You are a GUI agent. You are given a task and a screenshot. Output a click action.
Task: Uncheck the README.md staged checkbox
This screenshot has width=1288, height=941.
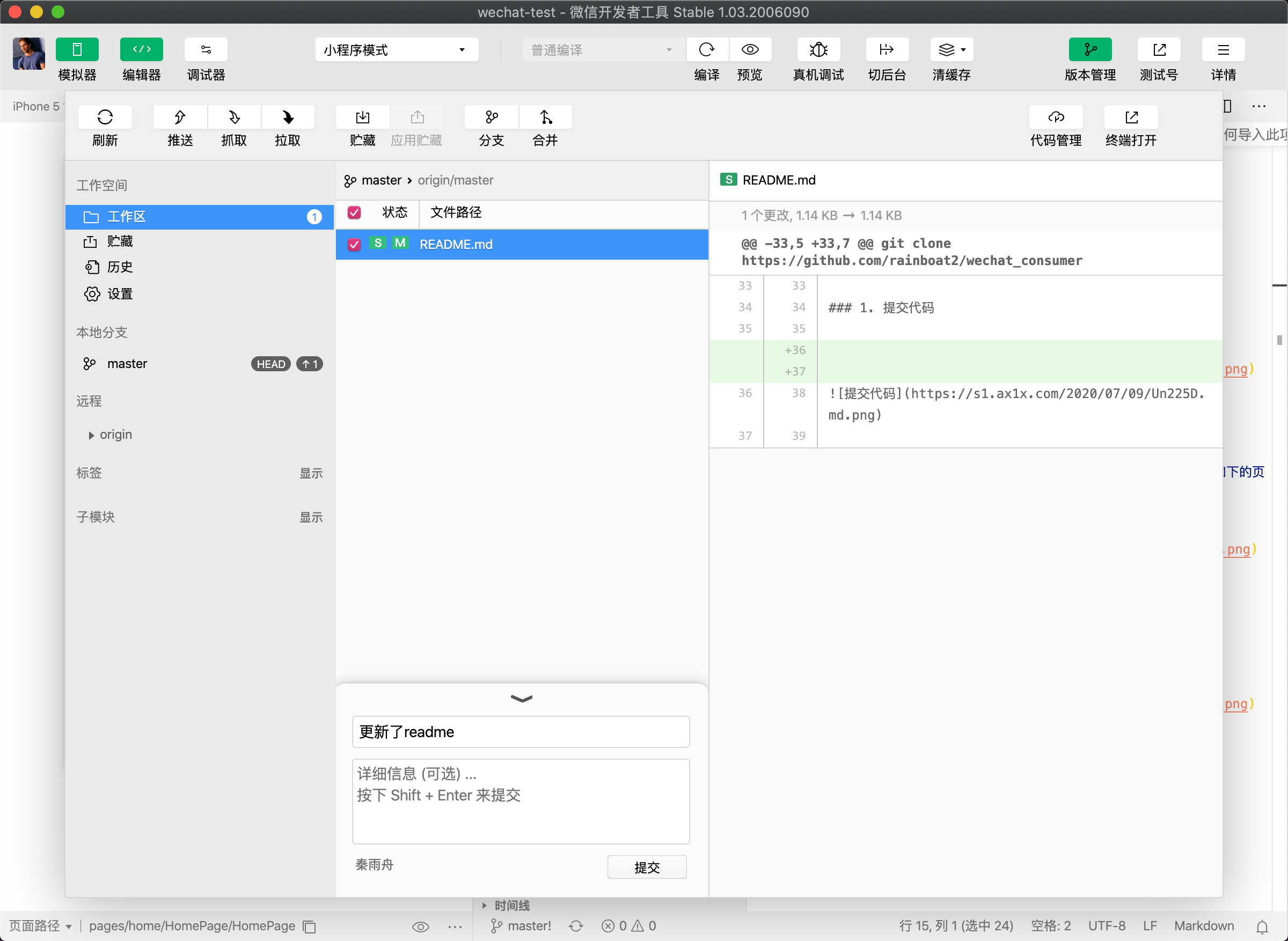[354, 245]
